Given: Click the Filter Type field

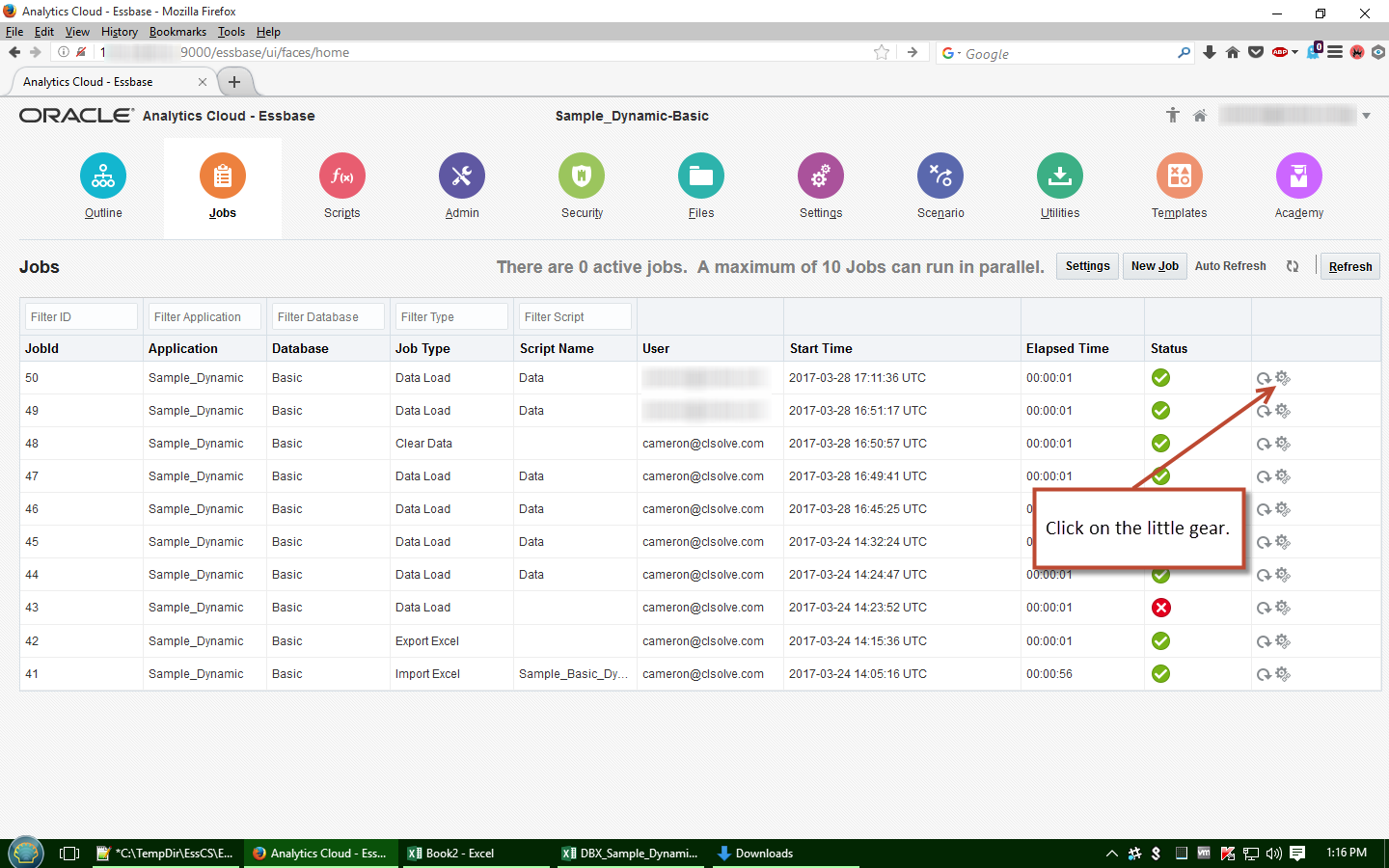Looking at the screenshot, I should [x=451, y=316].
